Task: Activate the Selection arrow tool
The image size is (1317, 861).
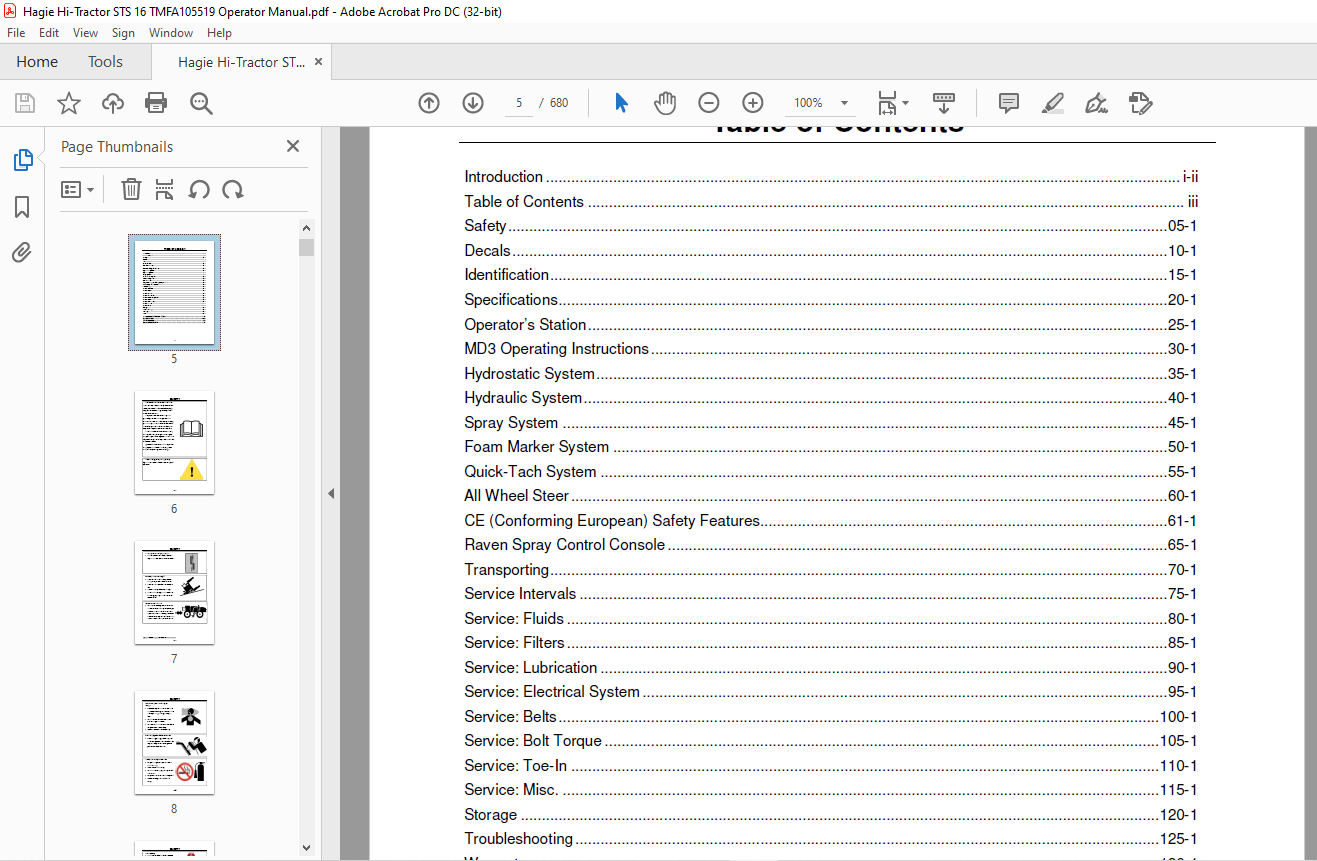Action: tap(621, 103)
